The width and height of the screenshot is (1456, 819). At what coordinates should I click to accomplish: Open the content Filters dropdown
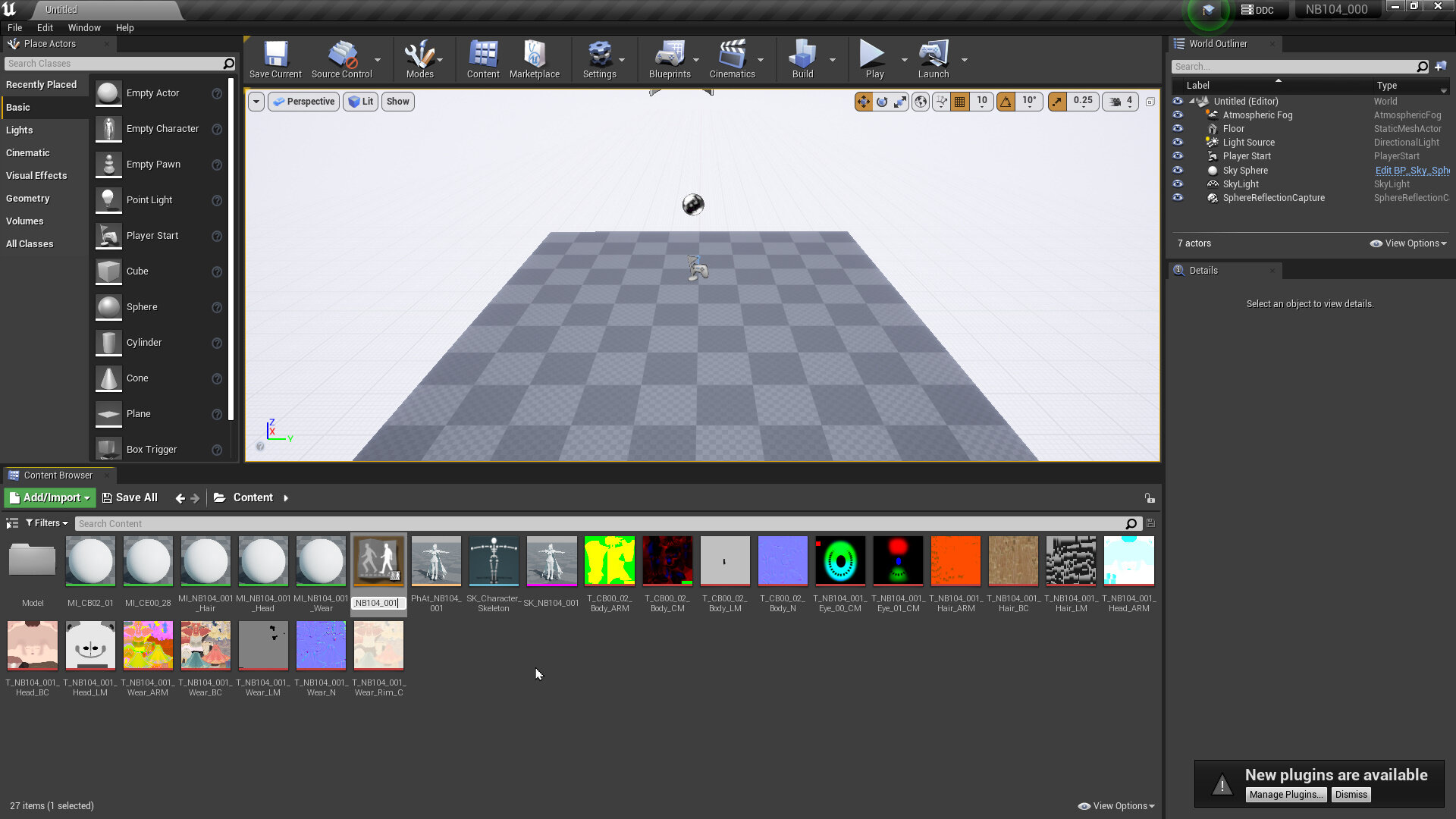pos(47,523)
